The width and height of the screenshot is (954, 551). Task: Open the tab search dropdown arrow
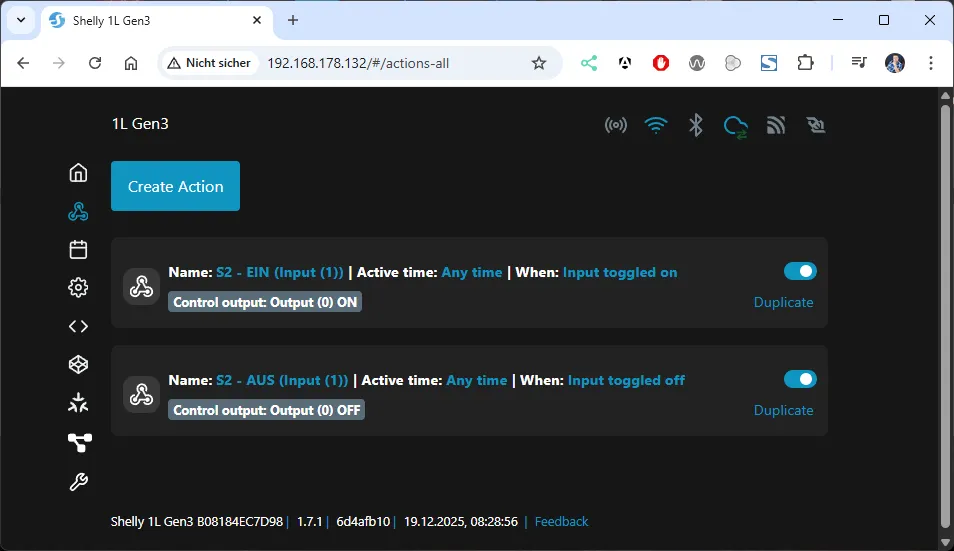click(20, 20)
